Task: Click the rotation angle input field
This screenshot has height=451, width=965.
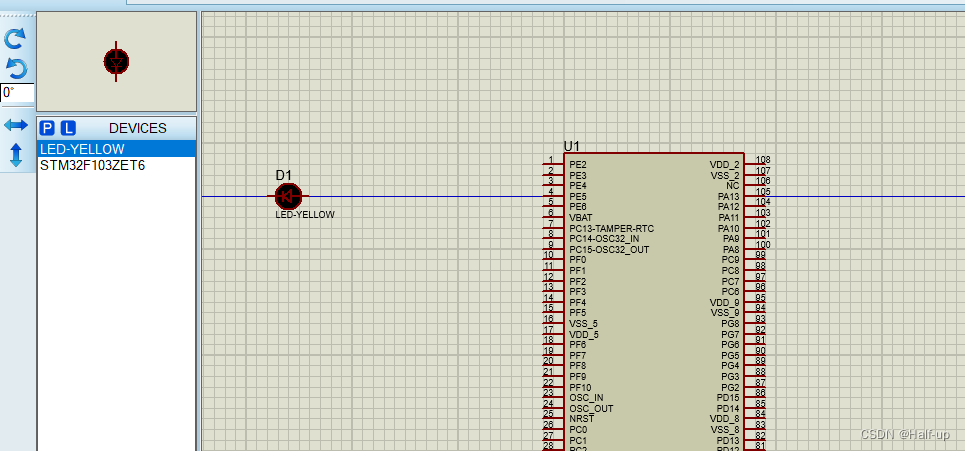Action: [x=17, y=93]
